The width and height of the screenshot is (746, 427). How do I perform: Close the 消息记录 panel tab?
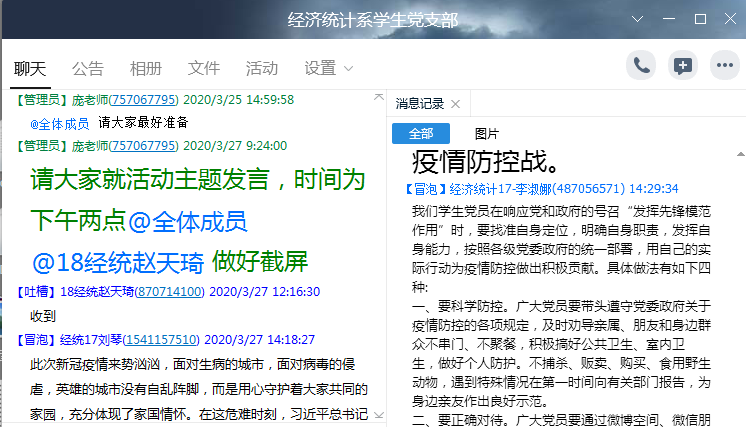pyautogui.click(x=455, y=104)
